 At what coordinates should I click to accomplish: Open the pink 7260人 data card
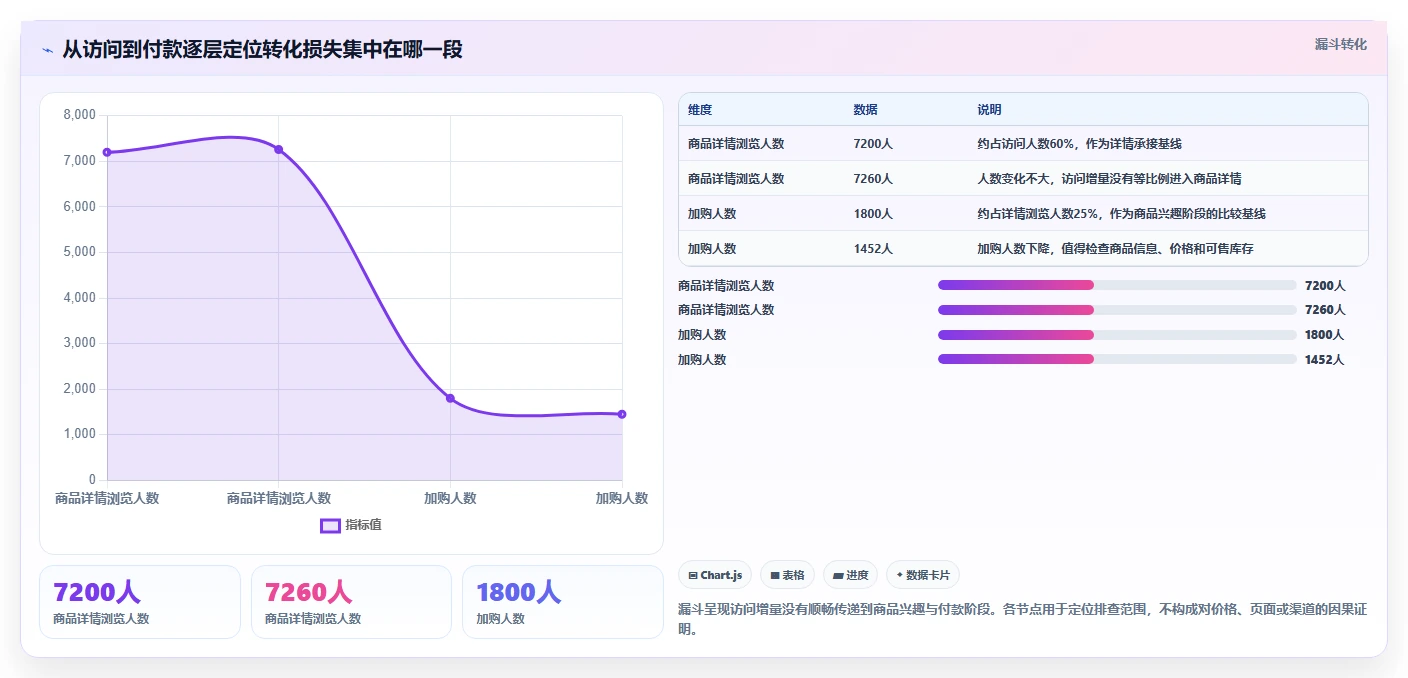tap(352, 602)
